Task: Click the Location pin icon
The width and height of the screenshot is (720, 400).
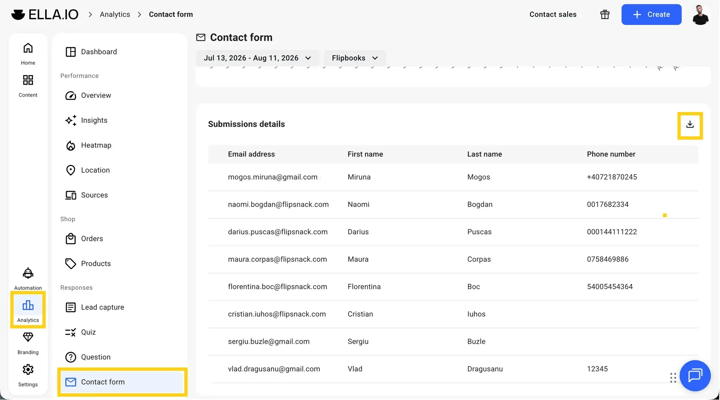Action: (70, 170)
